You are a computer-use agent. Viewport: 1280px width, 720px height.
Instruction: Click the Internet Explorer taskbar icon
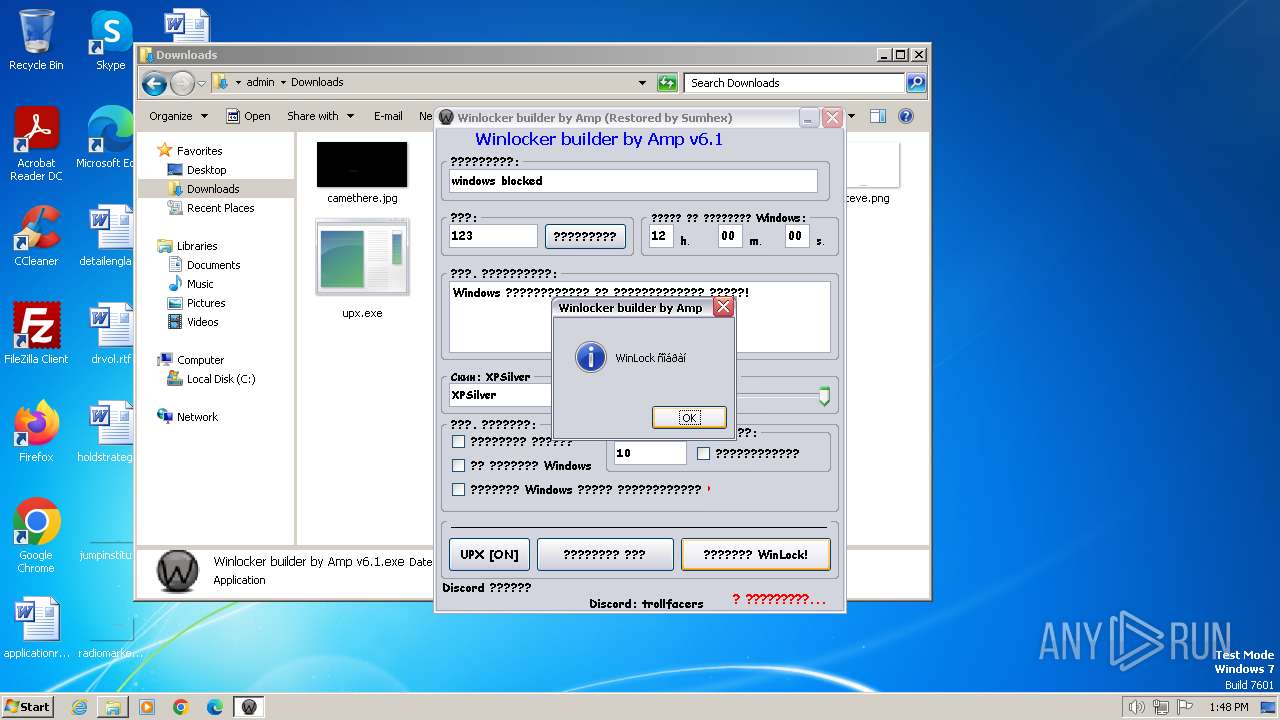pyautogui.click(x=79, y=707)
